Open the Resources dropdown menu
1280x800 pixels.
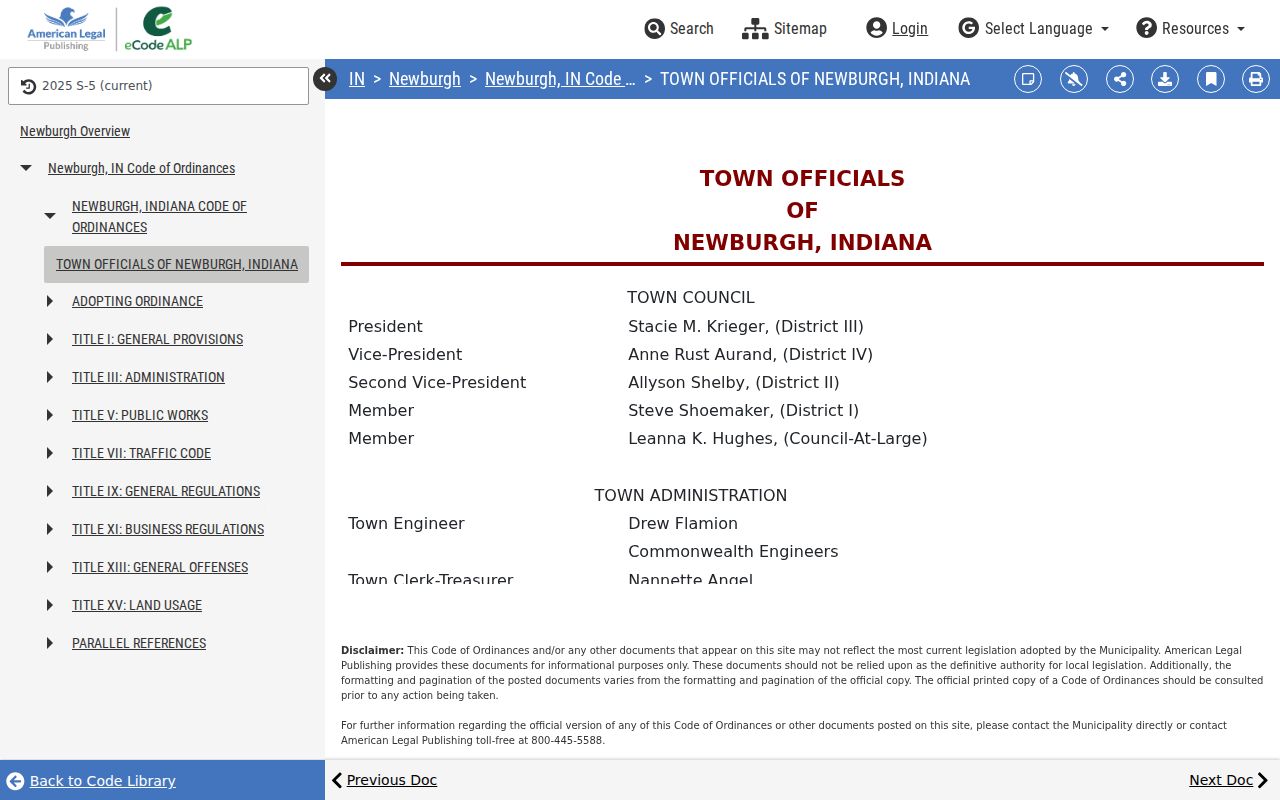click(x=1190, y=29)
